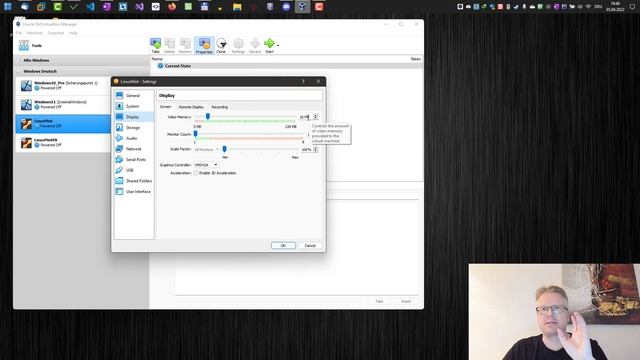Click Take button at bottom of Manager
Viewport: 640px width, 360px height.
click(379, 301)
